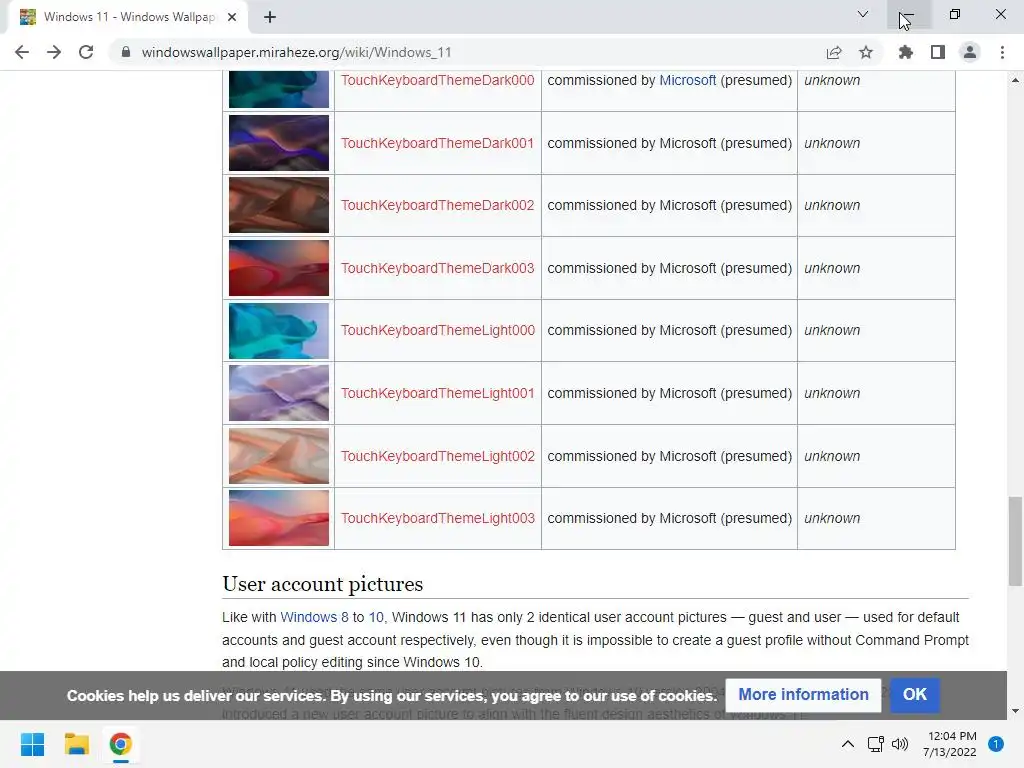
Task: Open TouchKeyboardThemeLight003 link
Action: pos(438,518)
